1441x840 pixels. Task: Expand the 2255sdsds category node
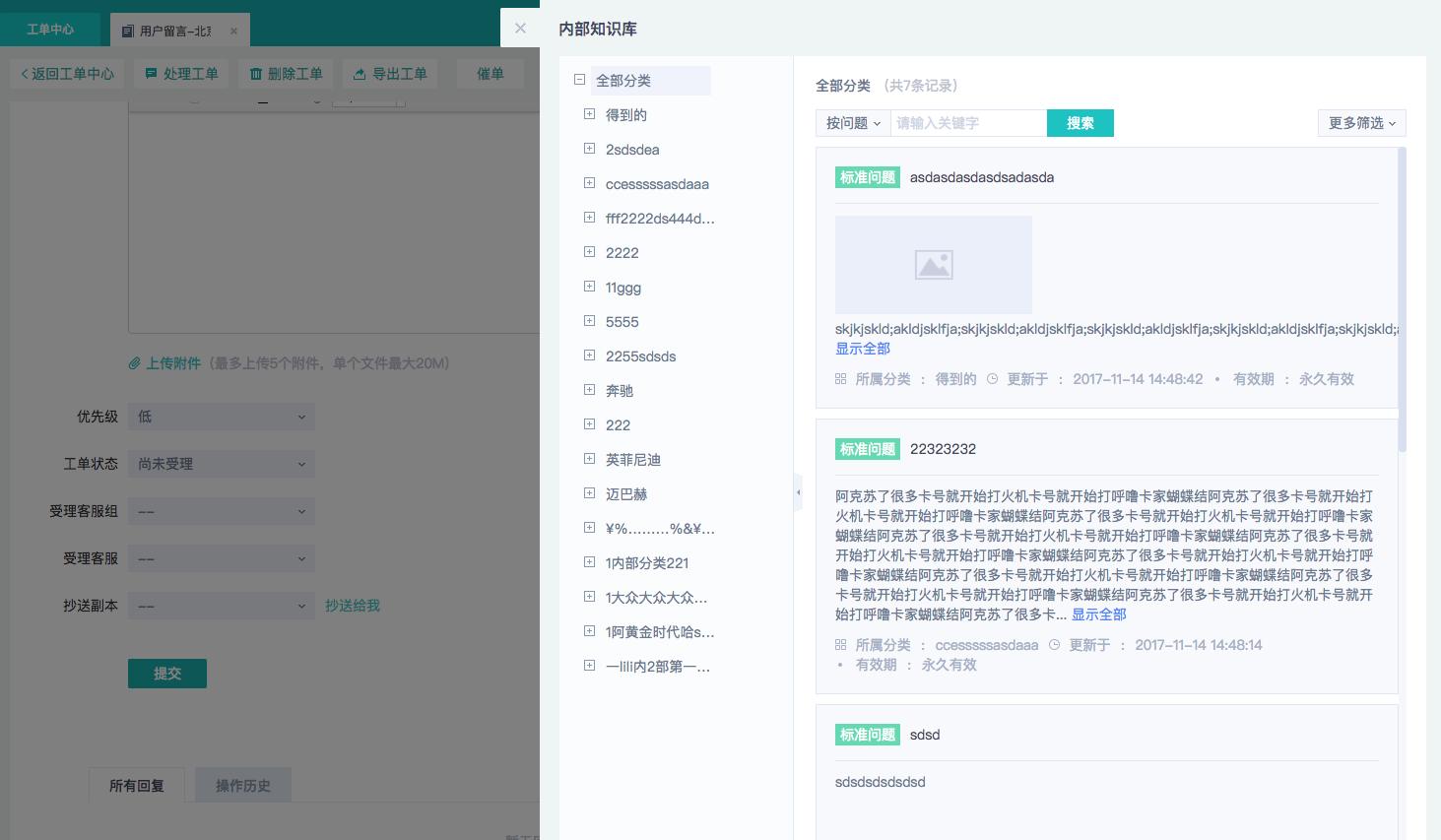(x=589, y=355)
